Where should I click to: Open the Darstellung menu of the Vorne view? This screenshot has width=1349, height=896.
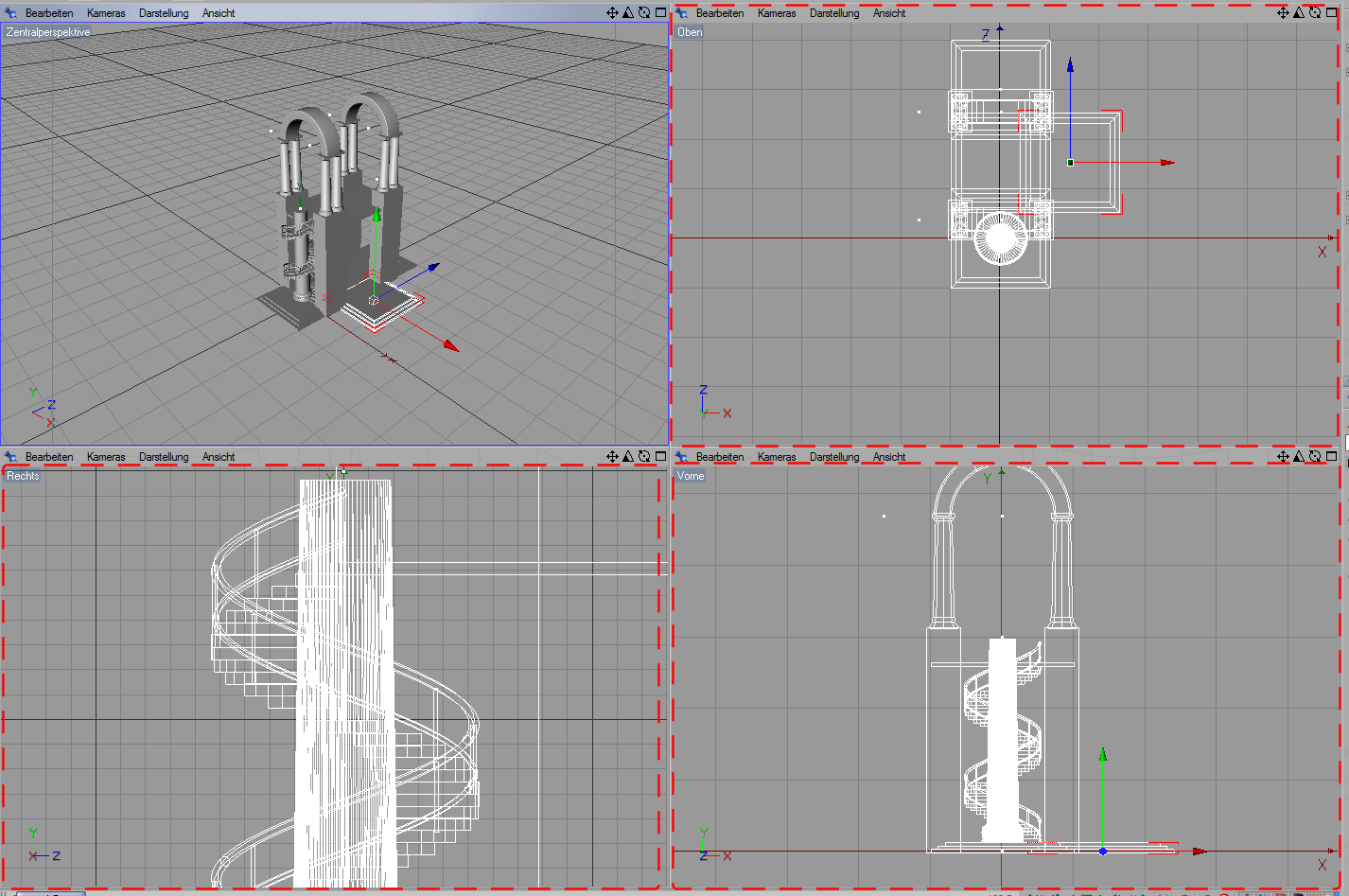[x=834, y=457]
